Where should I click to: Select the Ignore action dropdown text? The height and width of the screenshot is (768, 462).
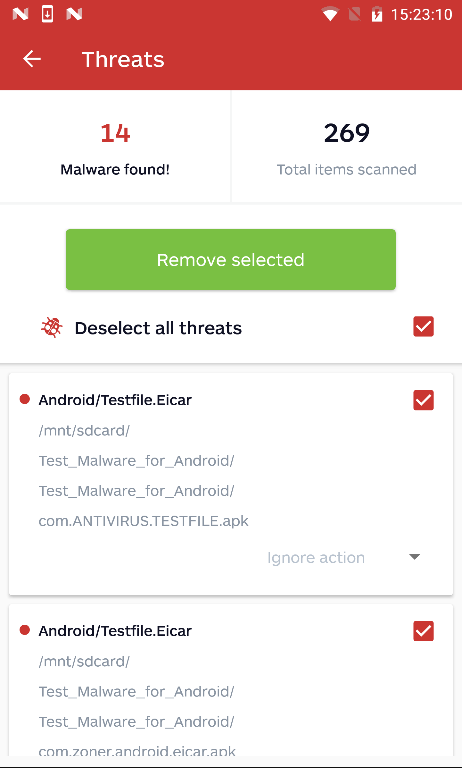point(316,557)
